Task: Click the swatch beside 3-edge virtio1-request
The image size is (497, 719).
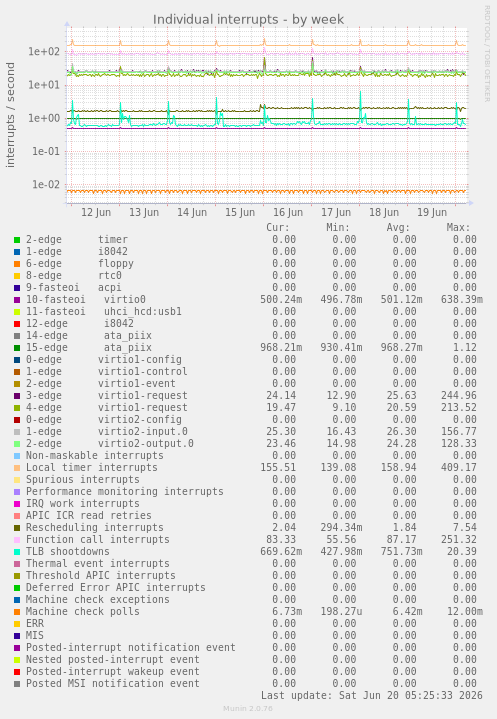Action: click(x=17, y=396)
